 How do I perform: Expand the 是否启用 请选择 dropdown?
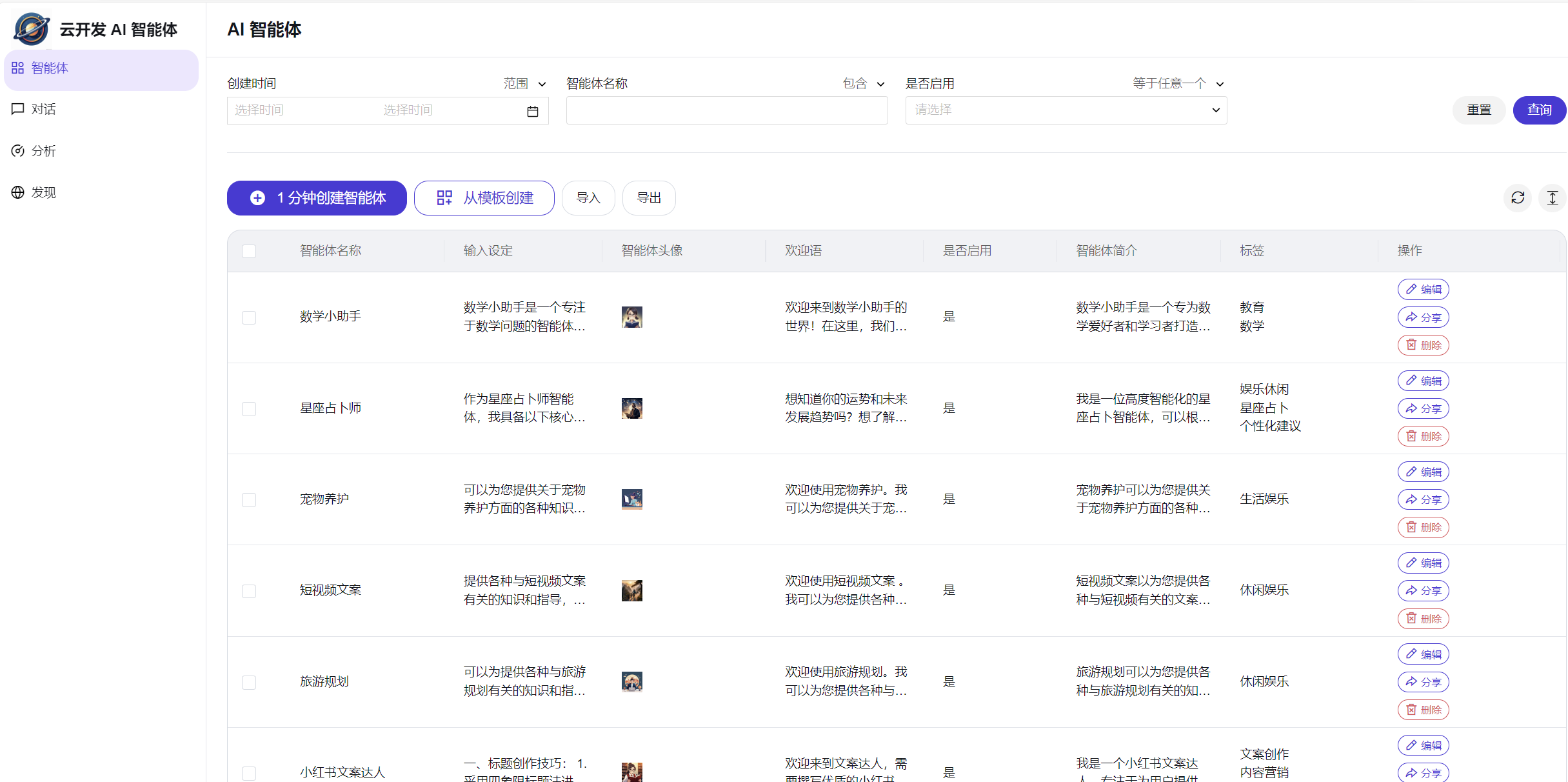(1066, 110)
